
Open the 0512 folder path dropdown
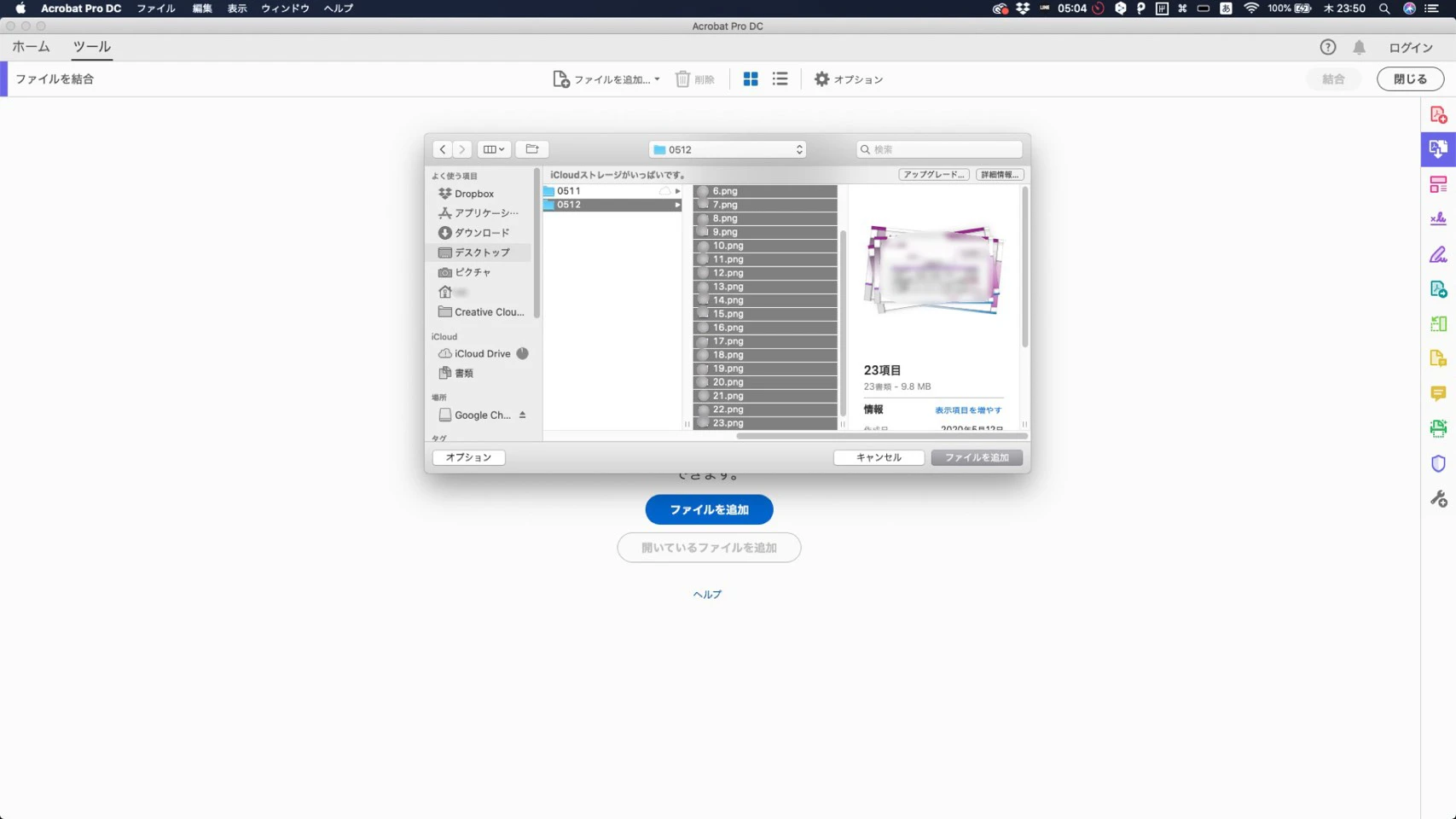[x=728, y=149]
